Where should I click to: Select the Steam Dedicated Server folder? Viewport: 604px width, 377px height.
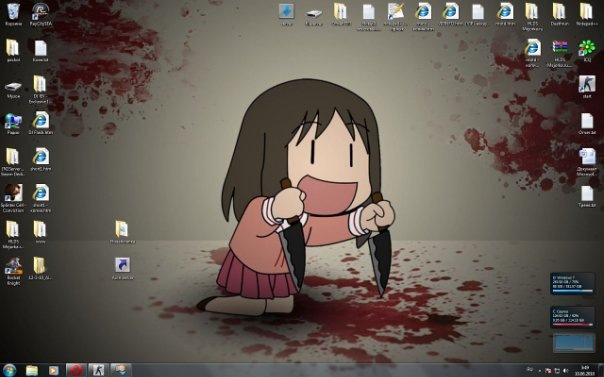[13, 162]
